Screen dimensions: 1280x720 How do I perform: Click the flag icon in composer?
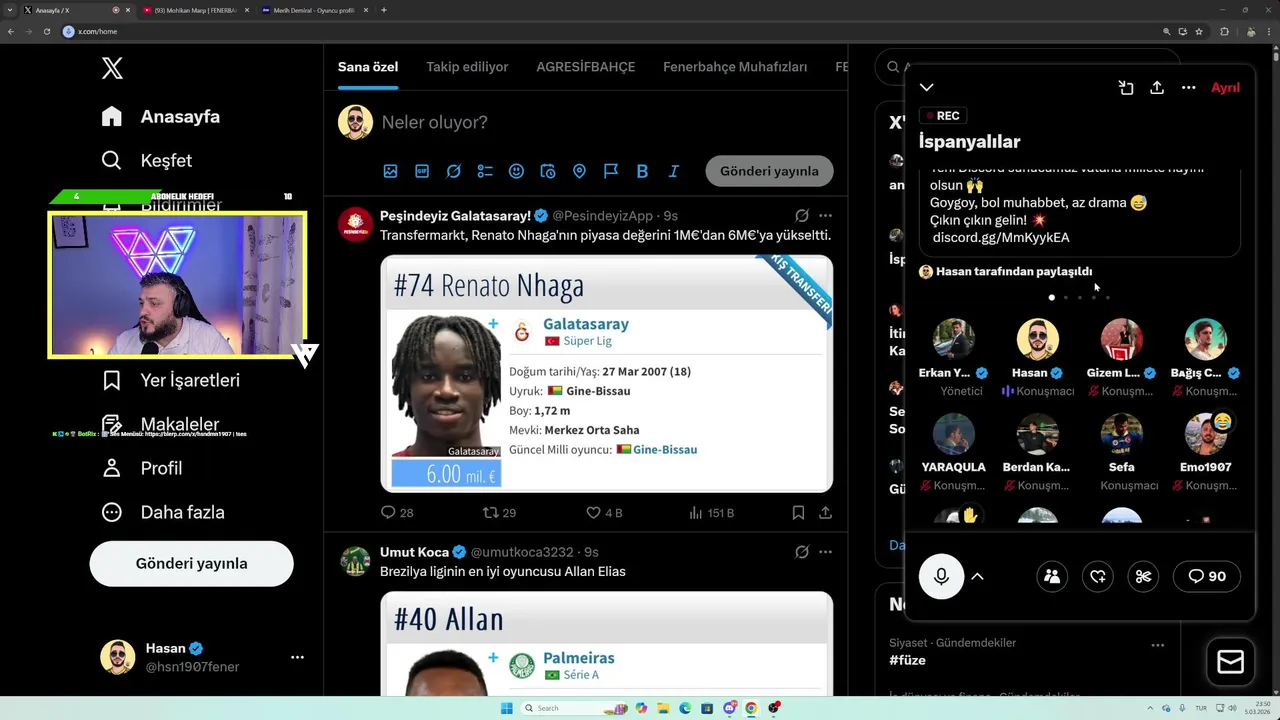[x=611, y=171]
